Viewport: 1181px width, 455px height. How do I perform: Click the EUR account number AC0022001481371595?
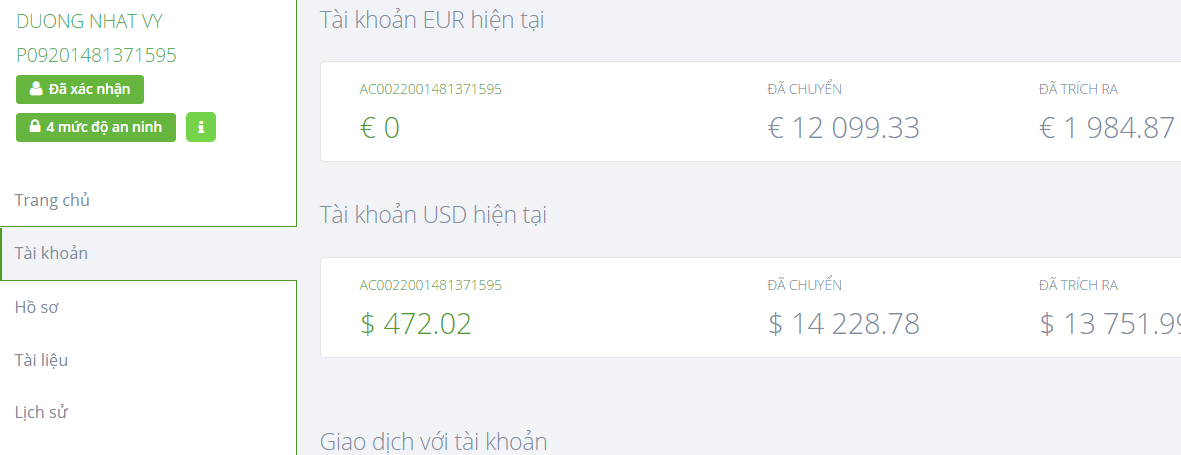coord(430,89)
